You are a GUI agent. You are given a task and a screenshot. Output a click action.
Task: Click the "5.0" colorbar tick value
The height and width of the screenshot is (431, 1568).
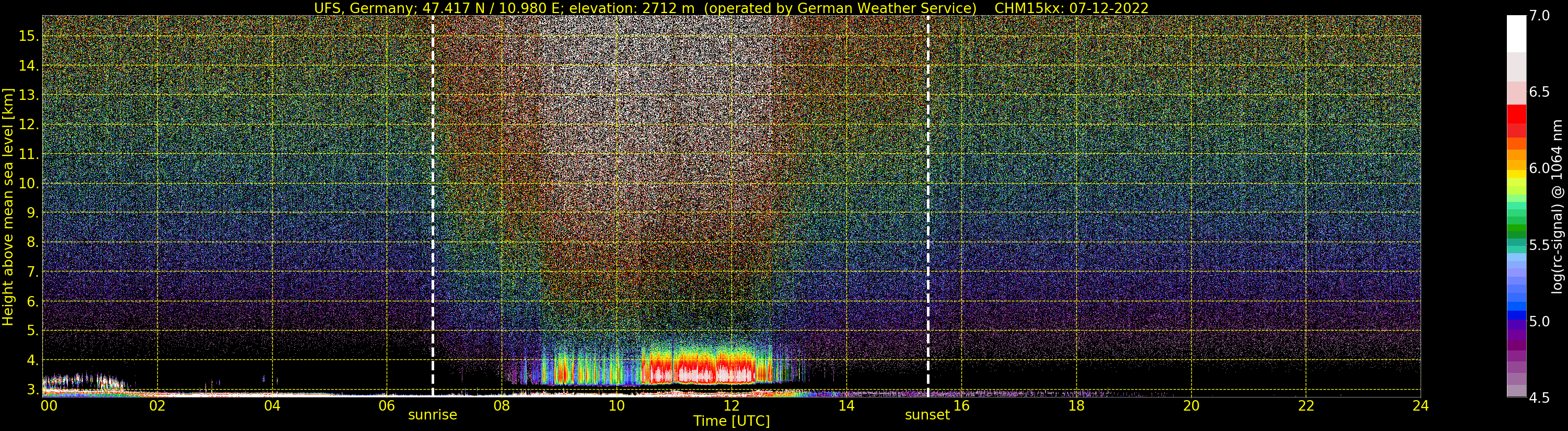tap(1539, 321)
